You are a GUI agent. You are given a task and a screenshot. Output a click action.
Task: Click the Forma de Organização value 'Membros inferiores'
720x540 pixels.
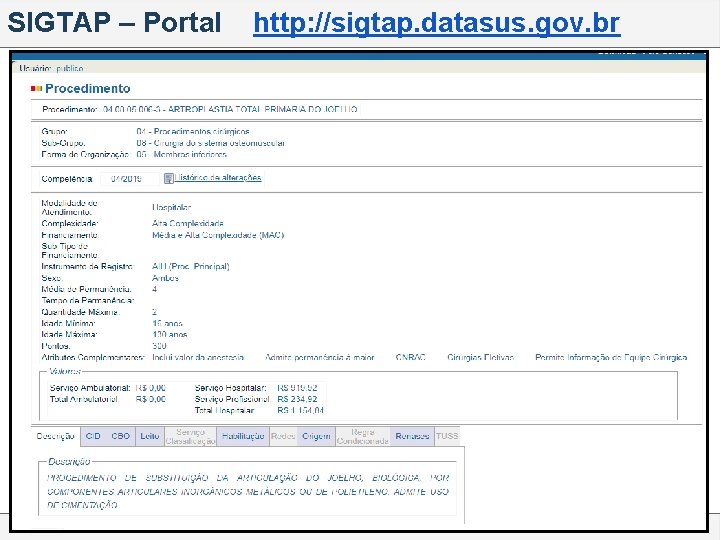[x=190, y=154]
